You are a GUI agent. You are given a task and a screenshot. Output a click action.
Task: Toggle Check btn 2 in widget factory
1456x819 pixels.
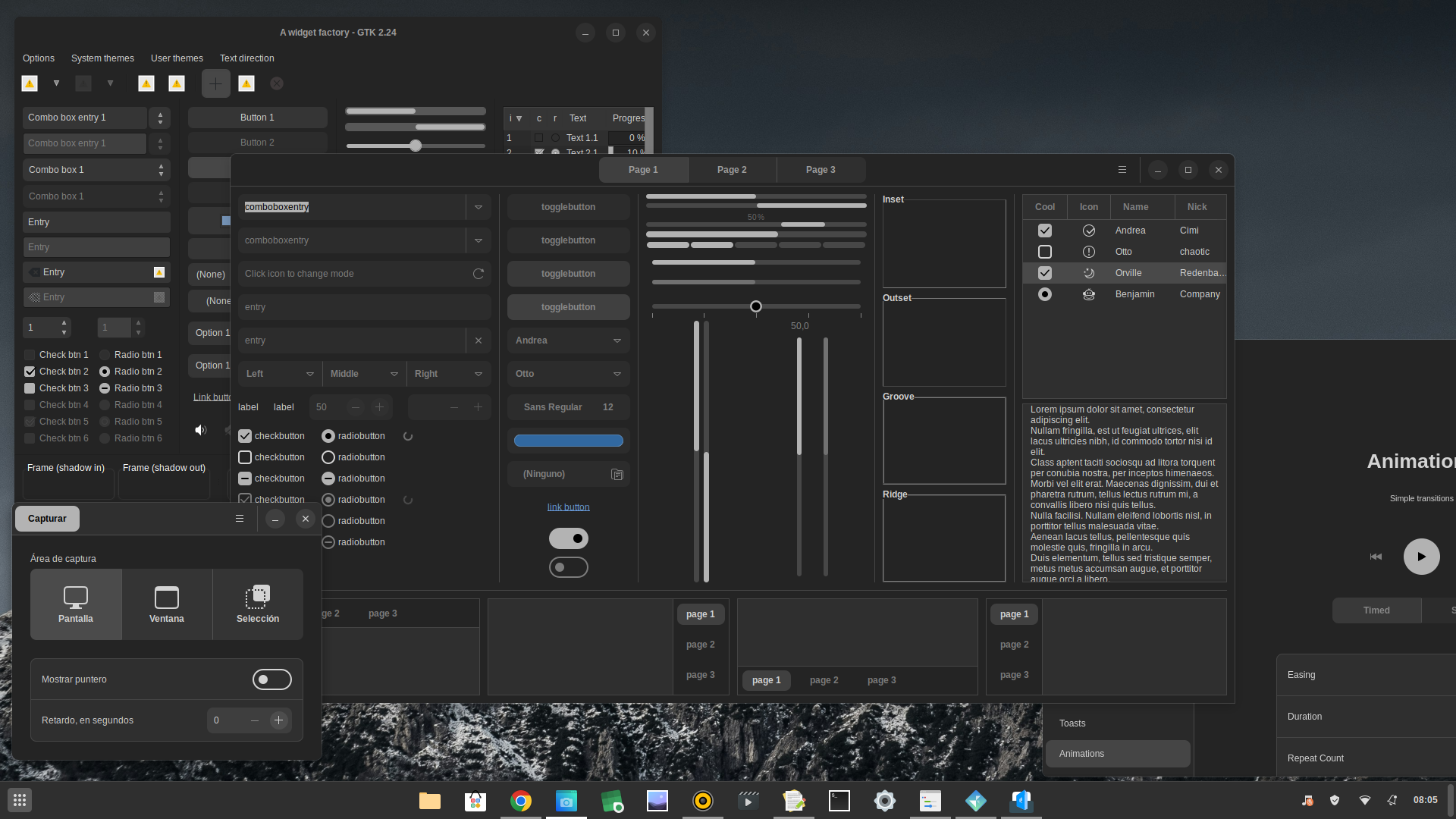[30, 372]
